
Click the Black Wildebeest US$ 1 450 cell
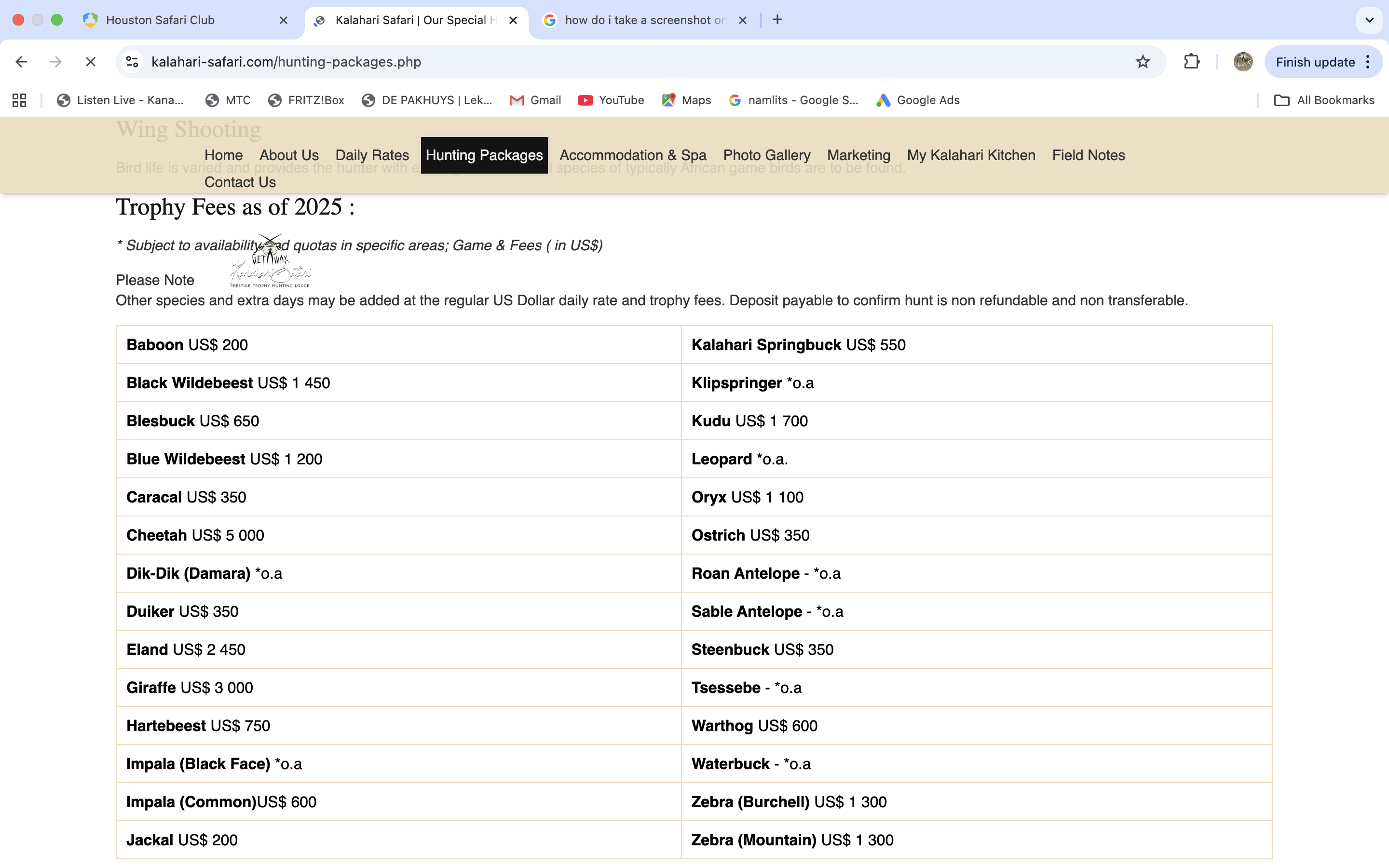(x=398, y=383)
